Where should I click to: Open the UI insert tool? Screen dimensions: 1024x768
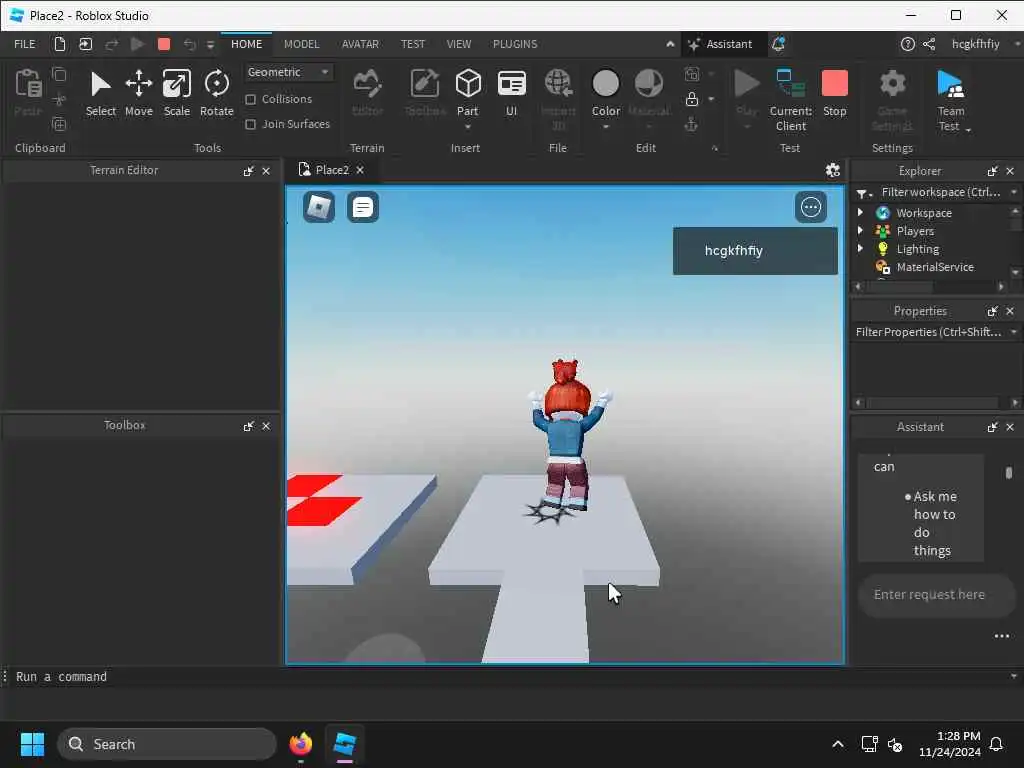click(511, 93)
